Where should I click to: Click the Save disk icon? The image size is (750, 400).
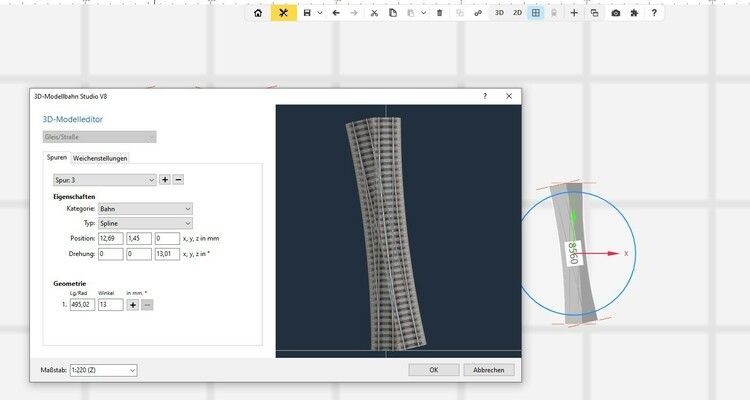307,13
